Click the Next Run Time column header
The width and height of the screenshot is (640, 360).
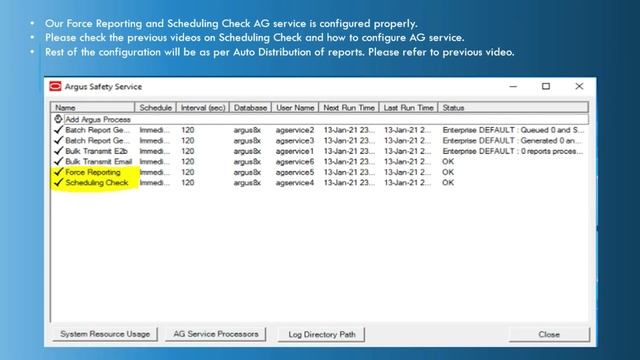pyautogui.click(x=349, y=108)
